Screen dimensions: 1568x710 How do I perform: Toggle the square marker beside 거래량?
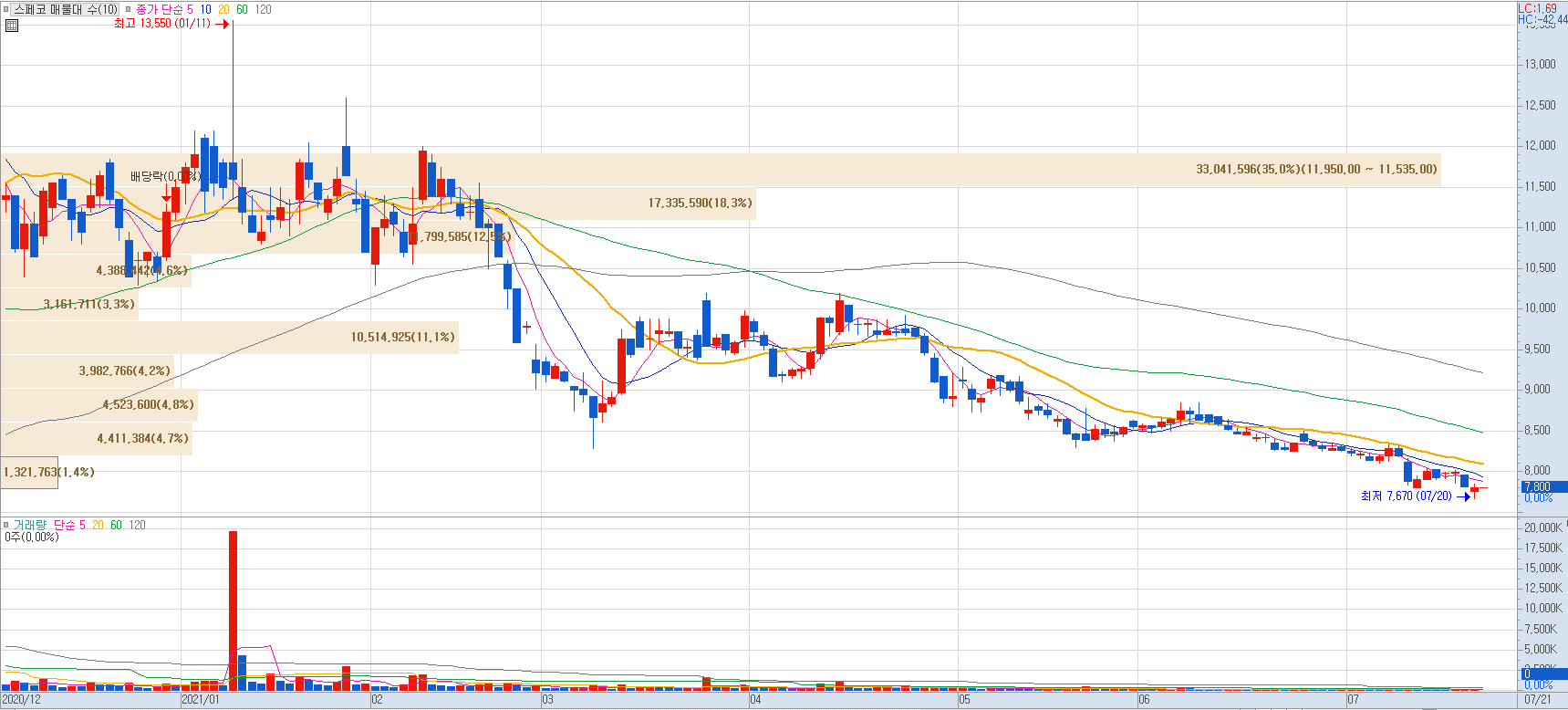pyautogui.click(x=6, y=525)
